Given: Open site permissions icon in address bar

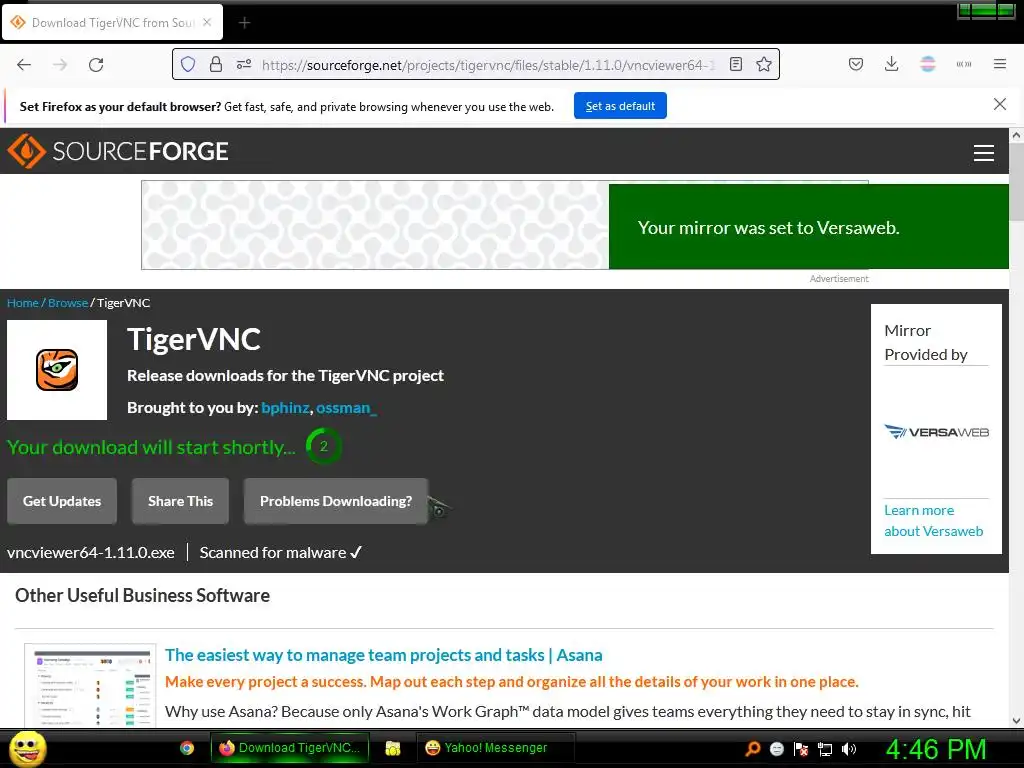Looking at the screenshot, I should [244, 65].
